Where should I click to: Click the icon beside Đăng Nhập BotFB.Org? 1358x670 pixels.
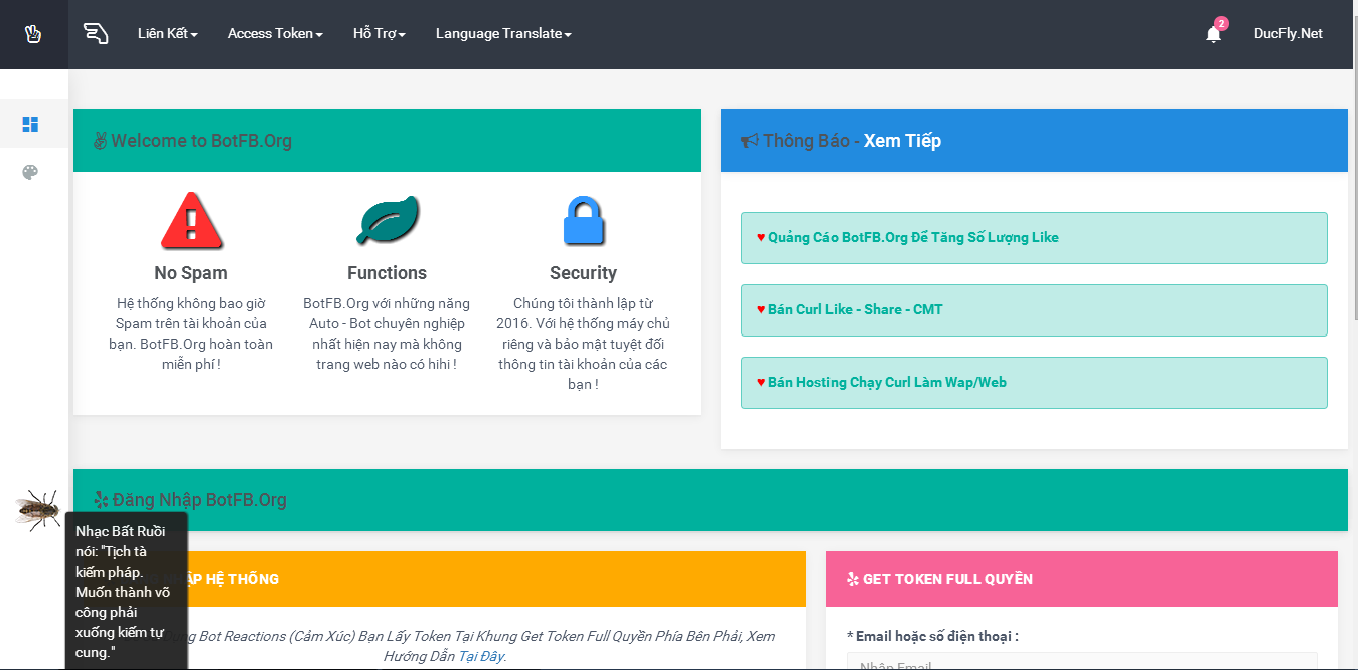101,500
